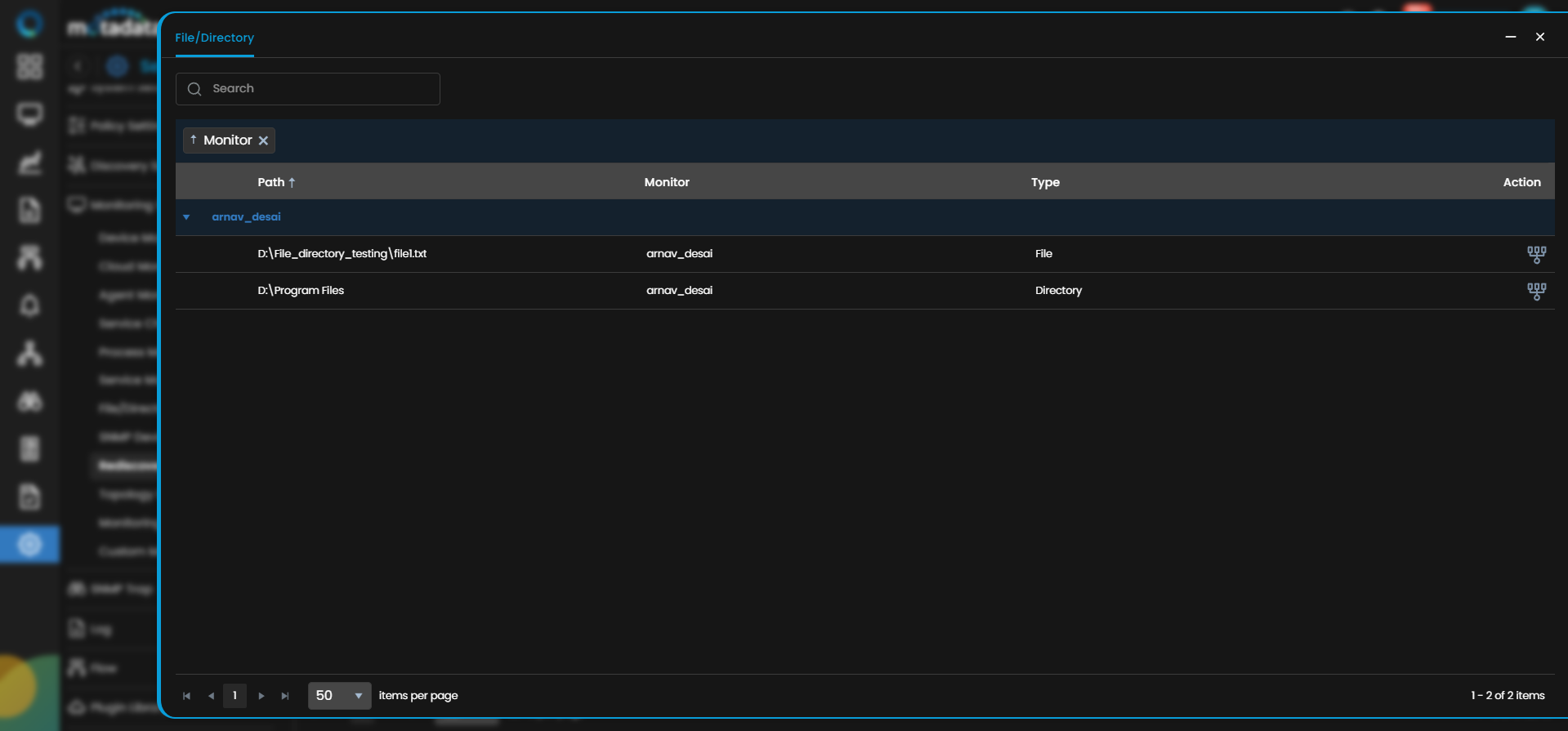Image resolution: width=1568 pixels, height=731 pixels.
Task: Toggle sort arrow on Monitor group chip
Action: tap(193, 140)
